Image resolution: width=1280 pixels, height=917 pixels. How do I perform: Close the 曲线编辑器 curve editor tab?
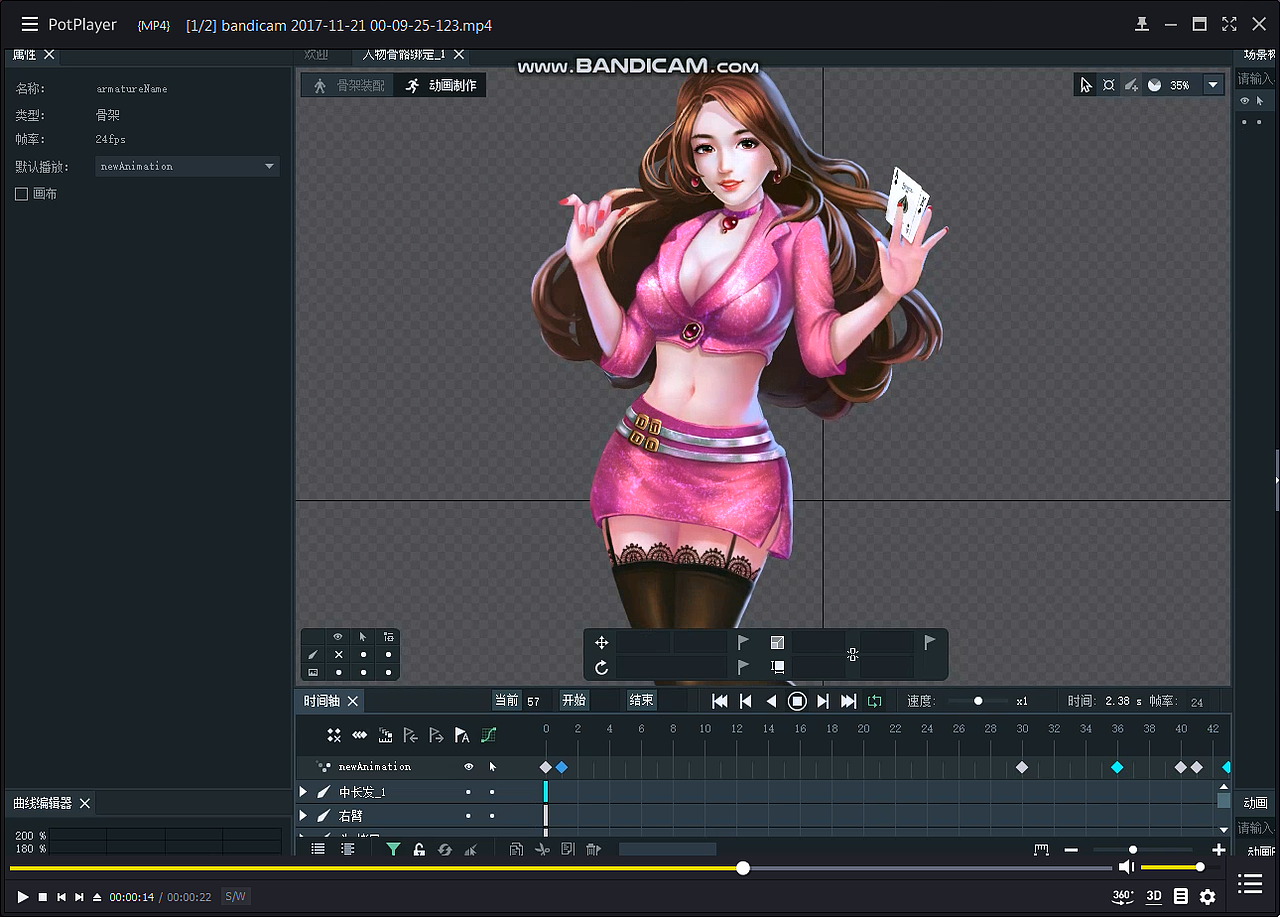[85, 804]
